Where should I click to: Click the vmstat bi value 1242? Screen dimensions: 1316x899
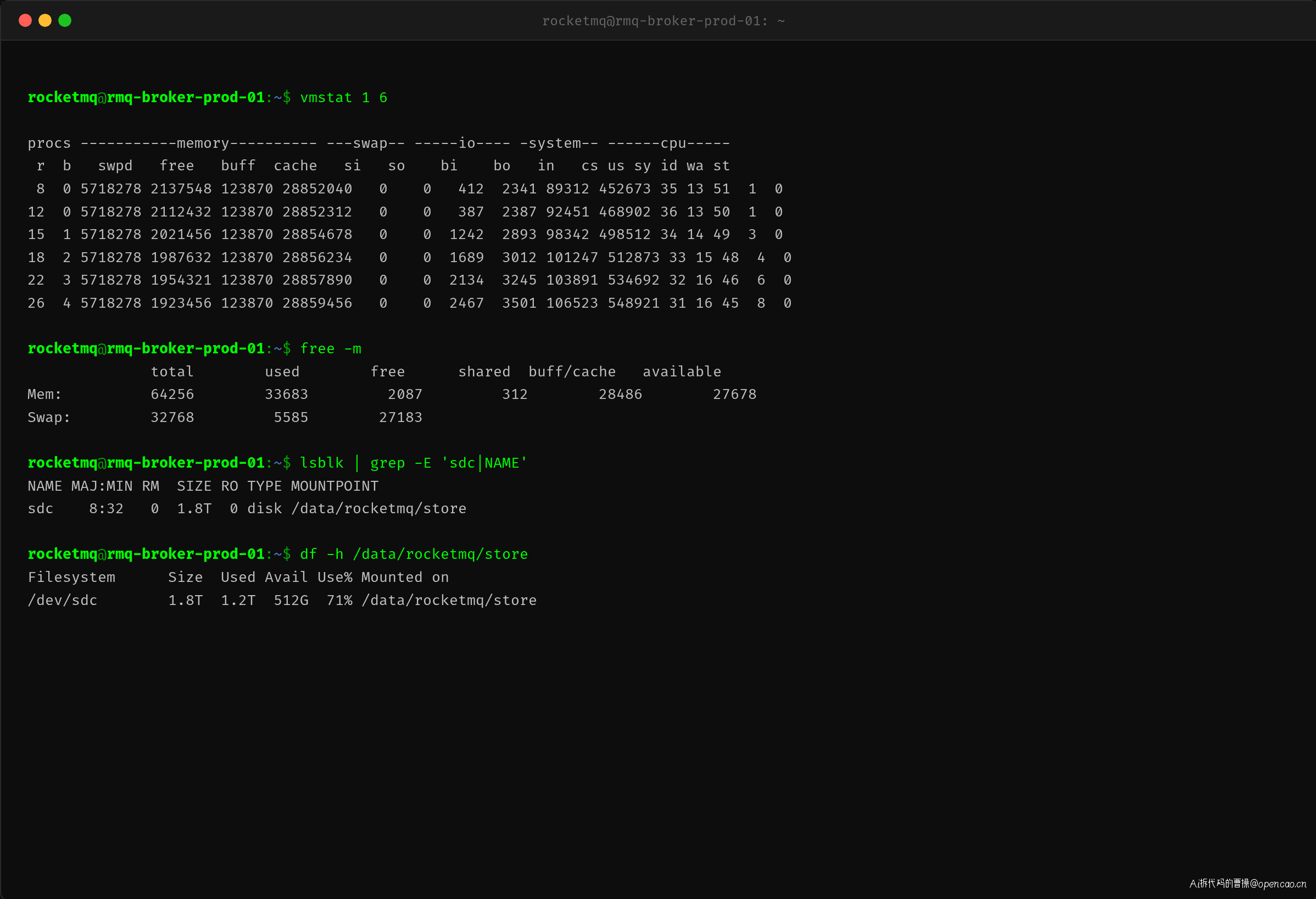467,234
